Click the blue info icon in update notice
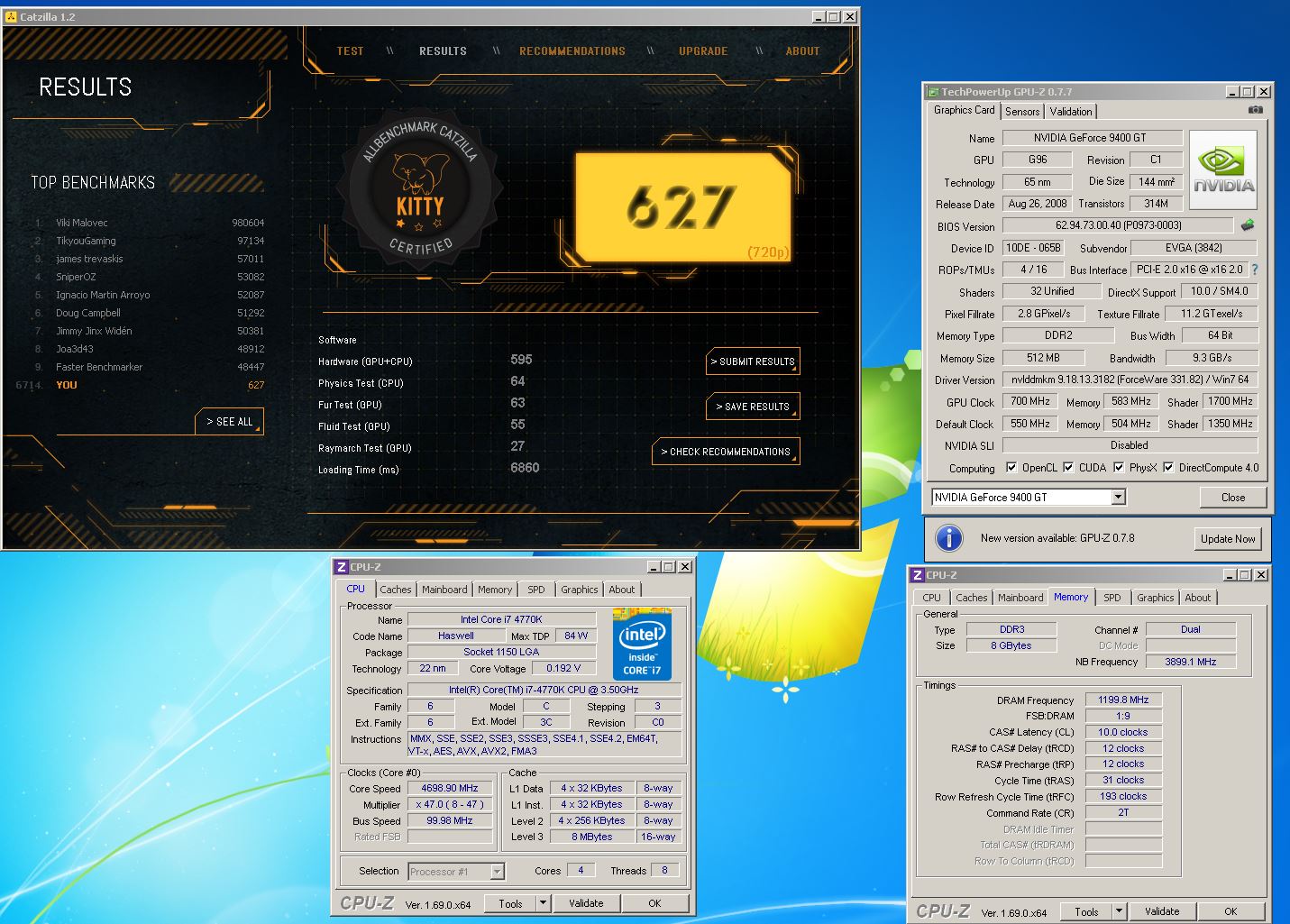Image resolution: width=1290 pixels, height=924 pixels. pyautogui.click(x=948, y=538)
